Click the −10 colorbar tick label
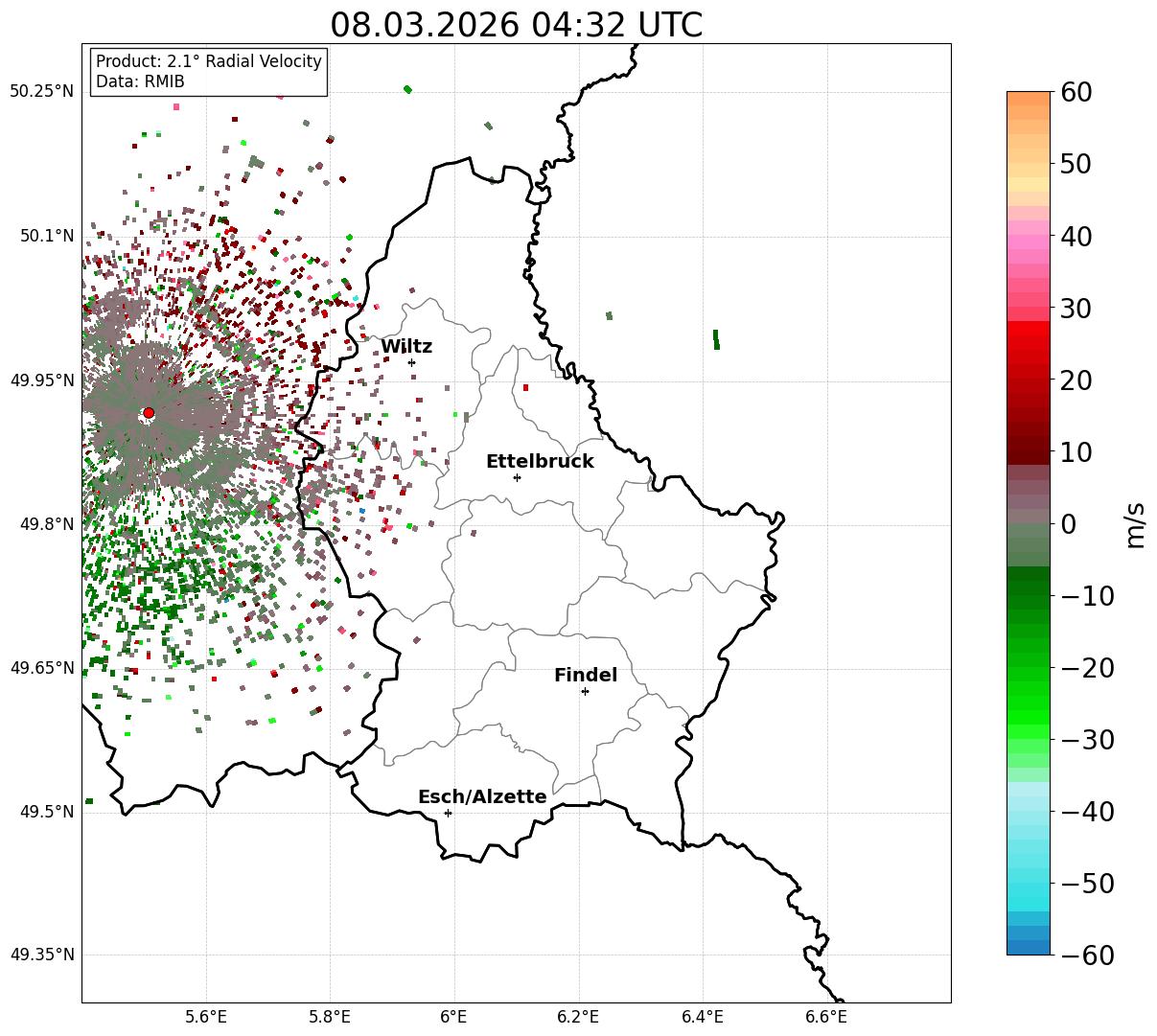 coord(1087,596)
